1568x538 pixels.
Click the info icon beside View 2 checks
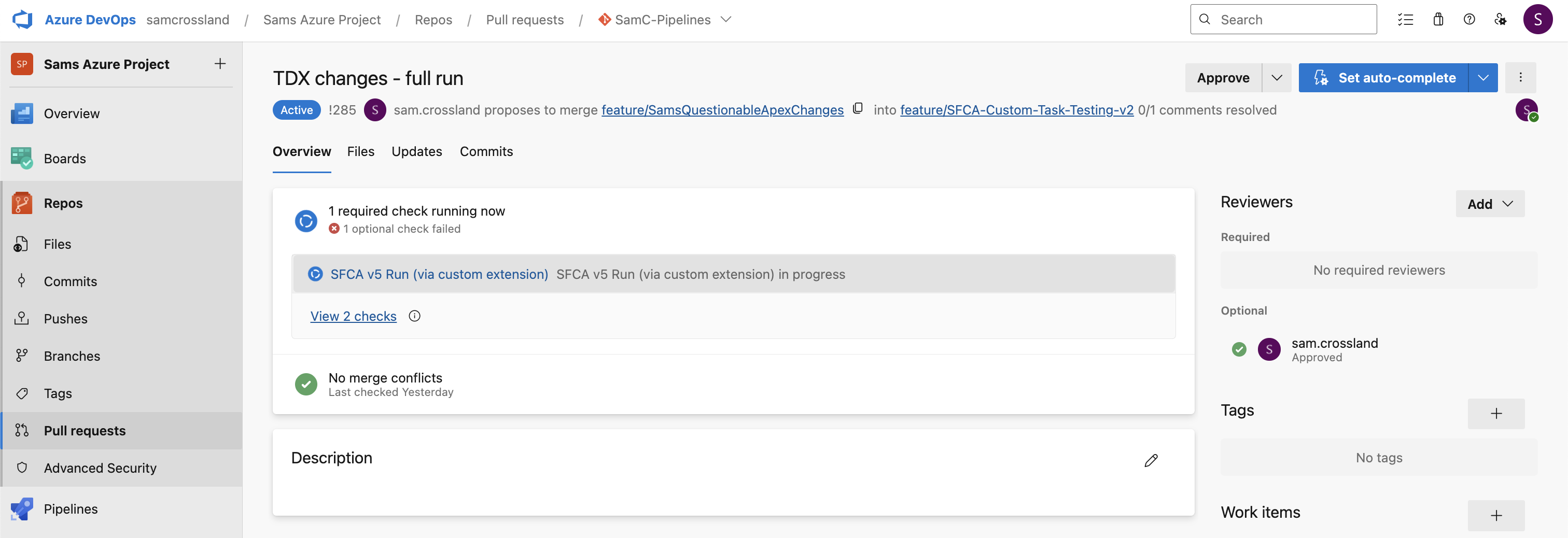414,316
